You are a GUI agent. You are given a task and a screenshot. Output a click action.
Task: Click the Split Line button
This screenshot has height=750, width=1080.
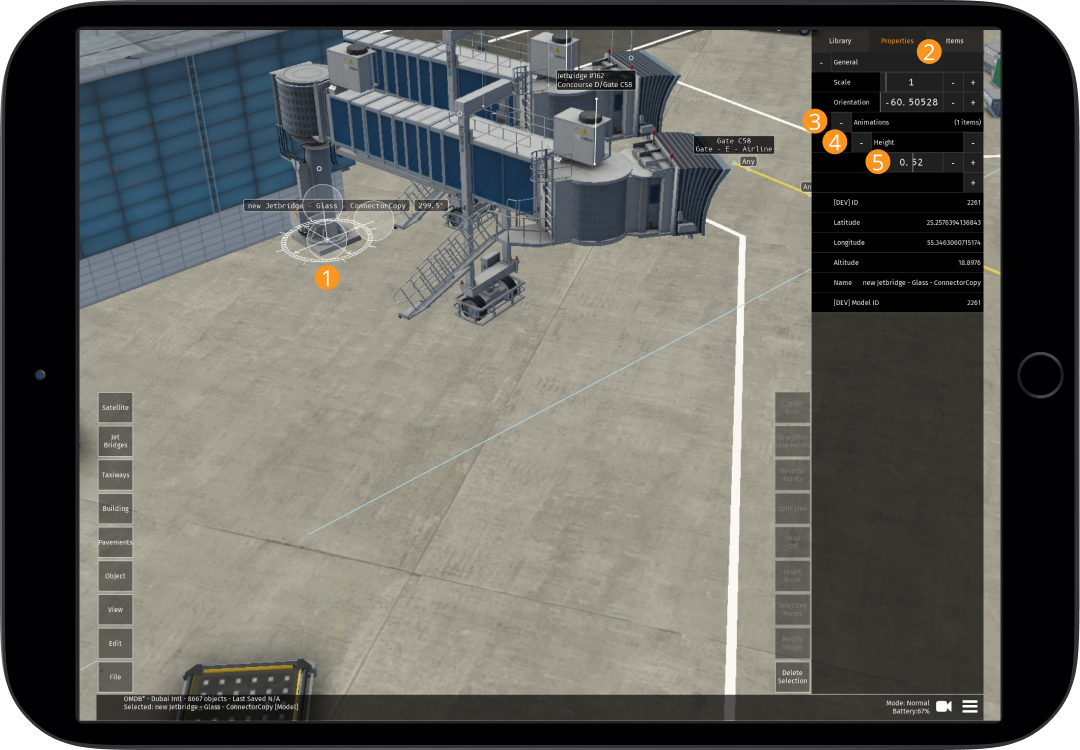[792, 508]
